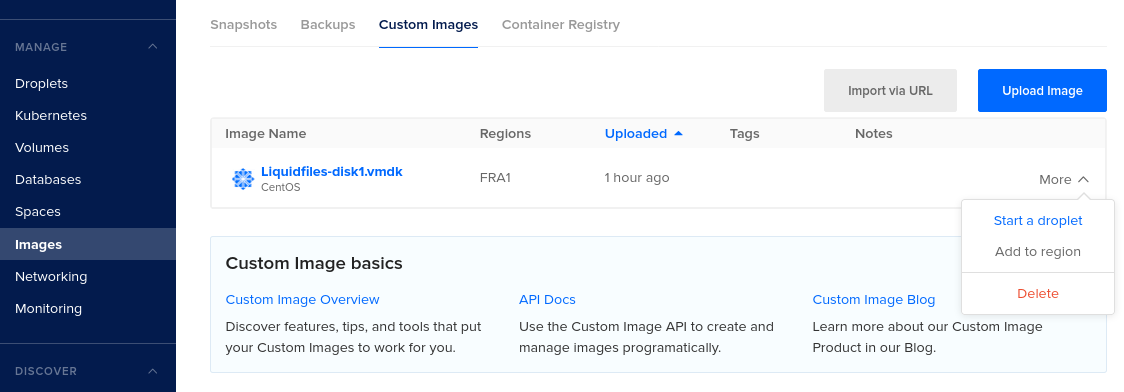The image size is (1124, 392).
Task: Click the FRA1 region cell
Action: pos(495,178)
